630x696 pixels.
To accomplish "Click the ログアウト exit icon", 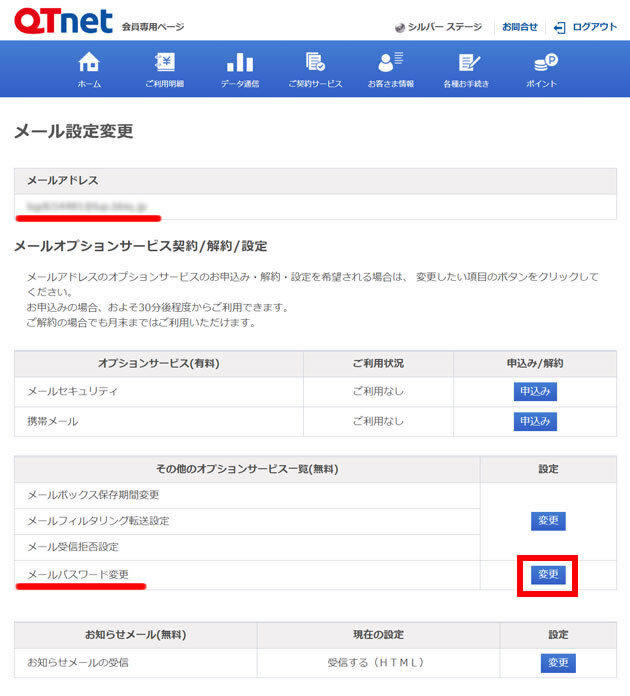I will pos(560,28).
